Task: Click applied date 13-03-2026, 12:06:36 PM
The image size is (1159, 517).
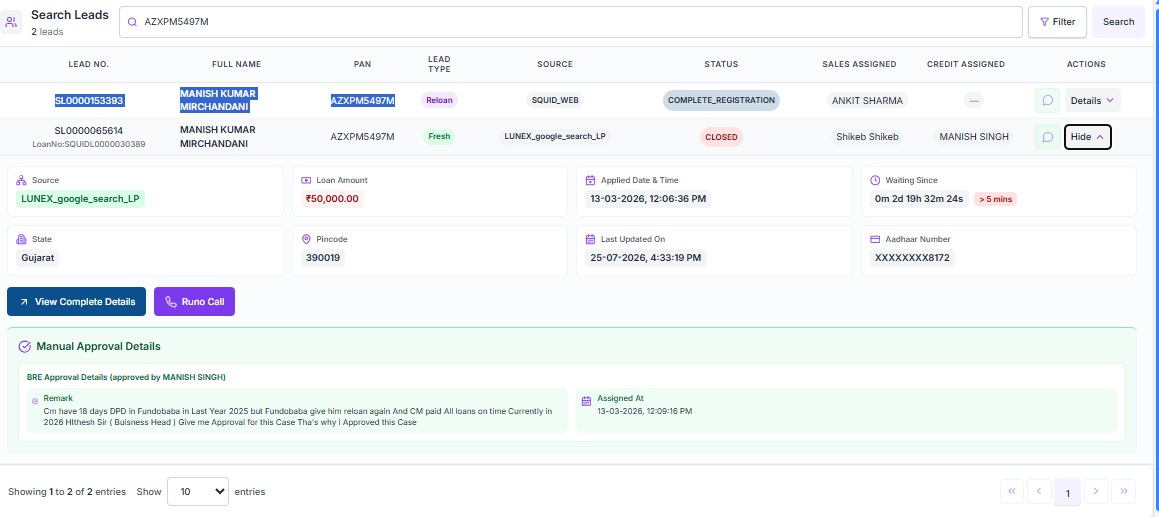Action: point(648,199)
